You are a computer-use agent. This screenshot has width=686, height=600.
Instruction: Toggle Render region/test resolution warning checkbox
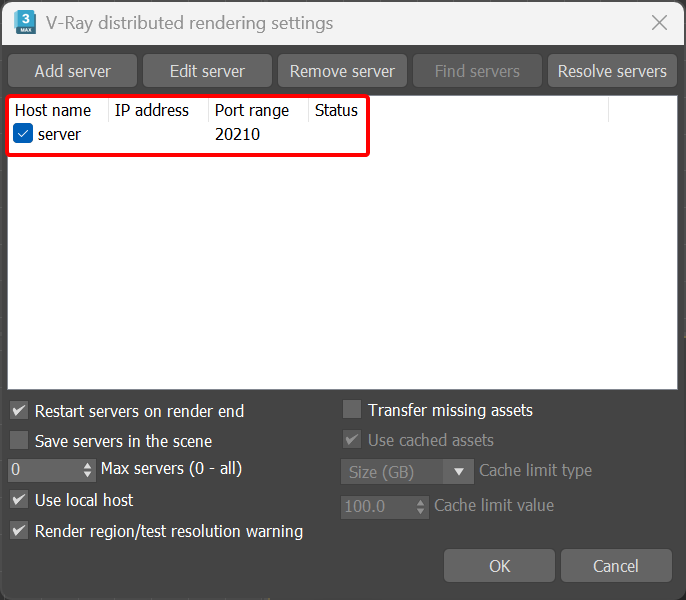pyautogui.click(x=19, y=530)
